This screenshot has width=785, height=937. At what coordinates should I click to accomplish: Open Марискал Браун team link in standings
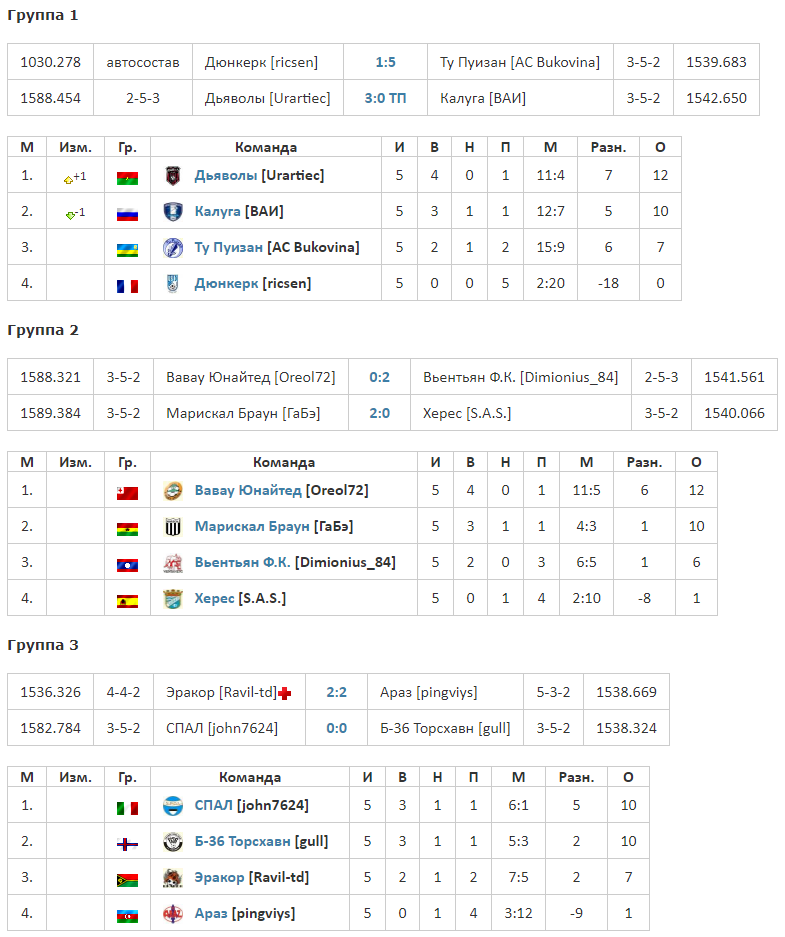coord(252,526)
